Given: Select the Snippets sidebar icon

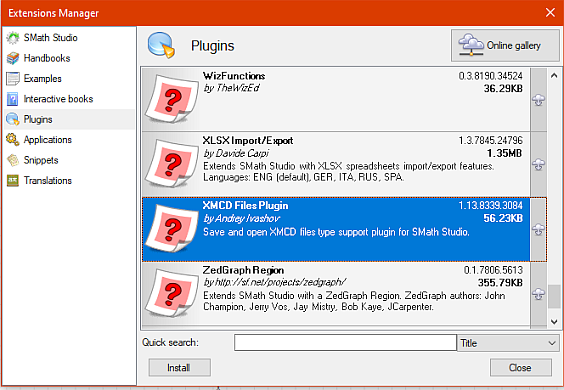Looking at the screenshot, I should (13, 160).
